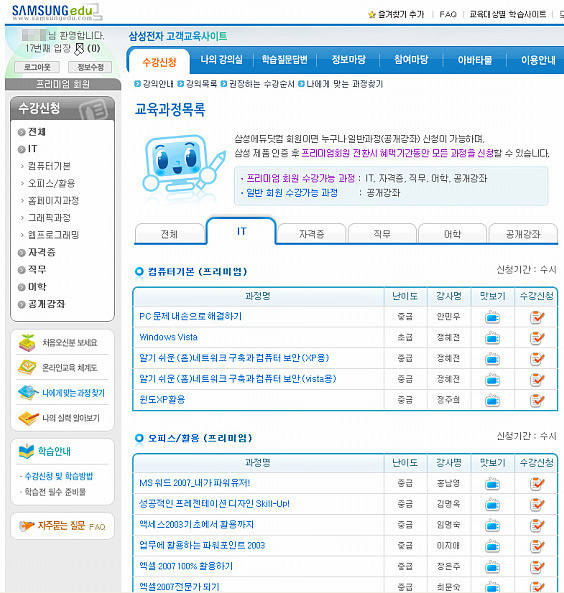This screenshot has height=593, width=564.
Task: Click the enroll icon for 엑셀 2007 100% 활용하기
Action: coord(537,567)
